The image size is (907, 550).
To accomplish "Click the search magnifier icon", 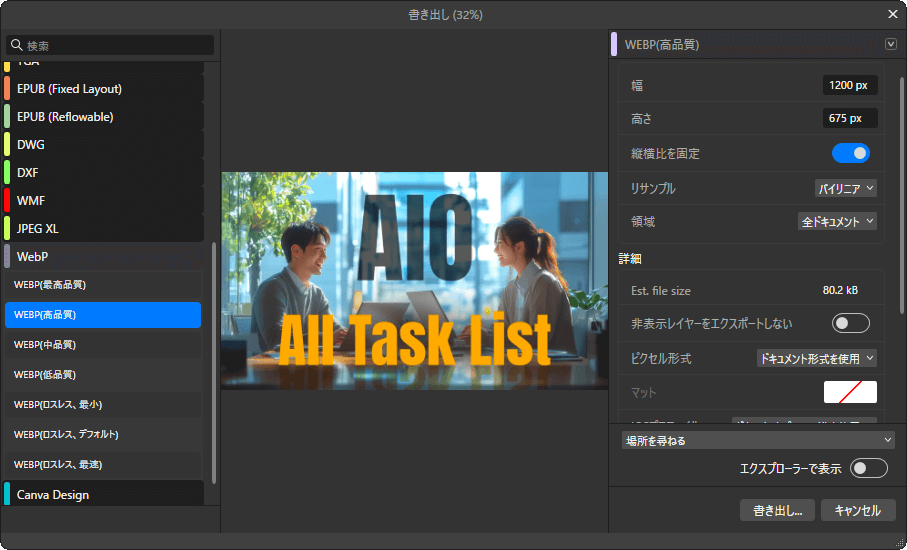I will pos(16,45).
